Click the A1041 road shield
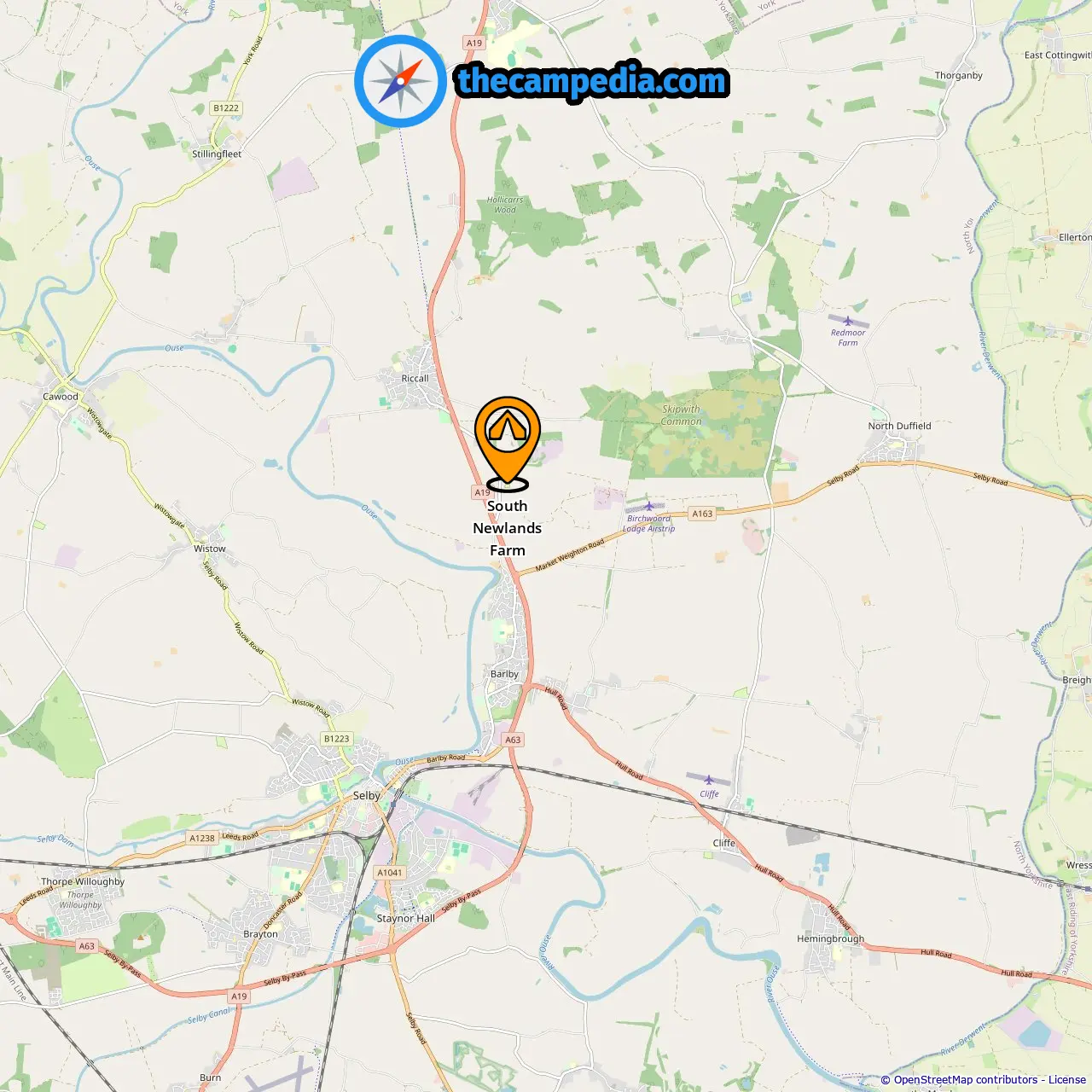This screenshot has height=1092, width=1092. coord(390,873)
